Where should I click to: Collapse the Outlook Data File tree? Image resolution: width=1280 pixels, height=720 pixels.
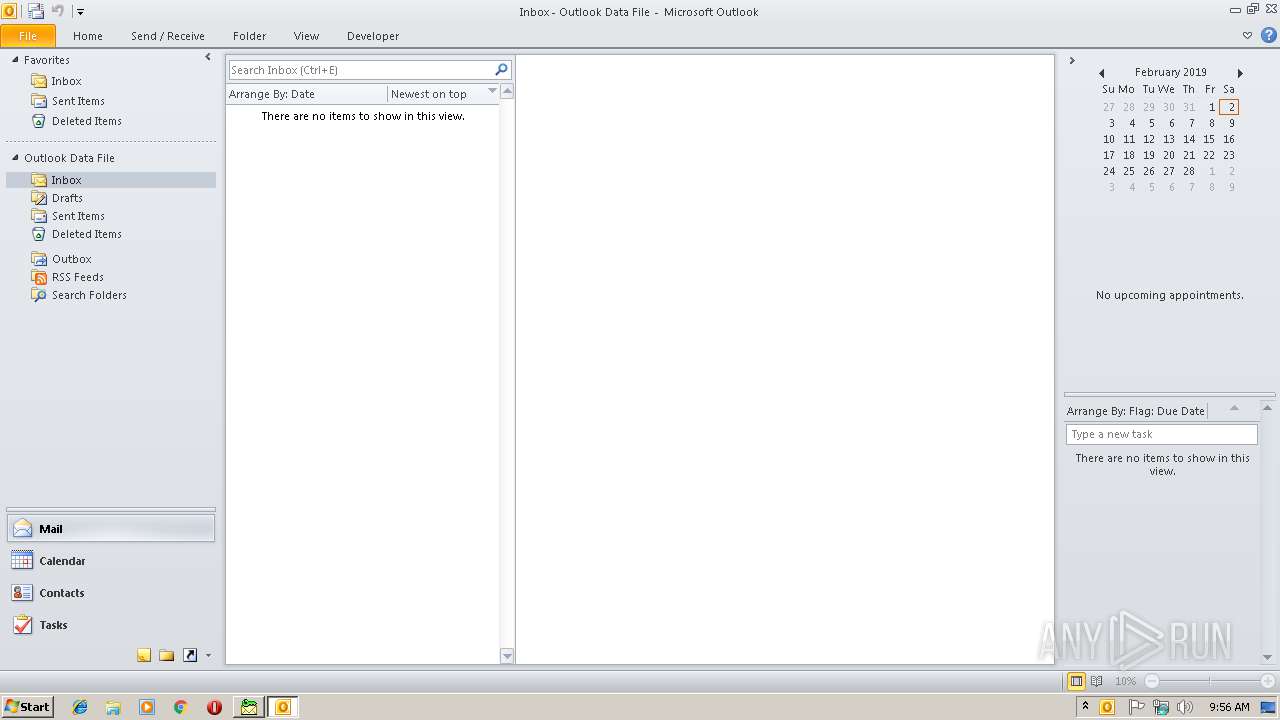tap(15, 158)
